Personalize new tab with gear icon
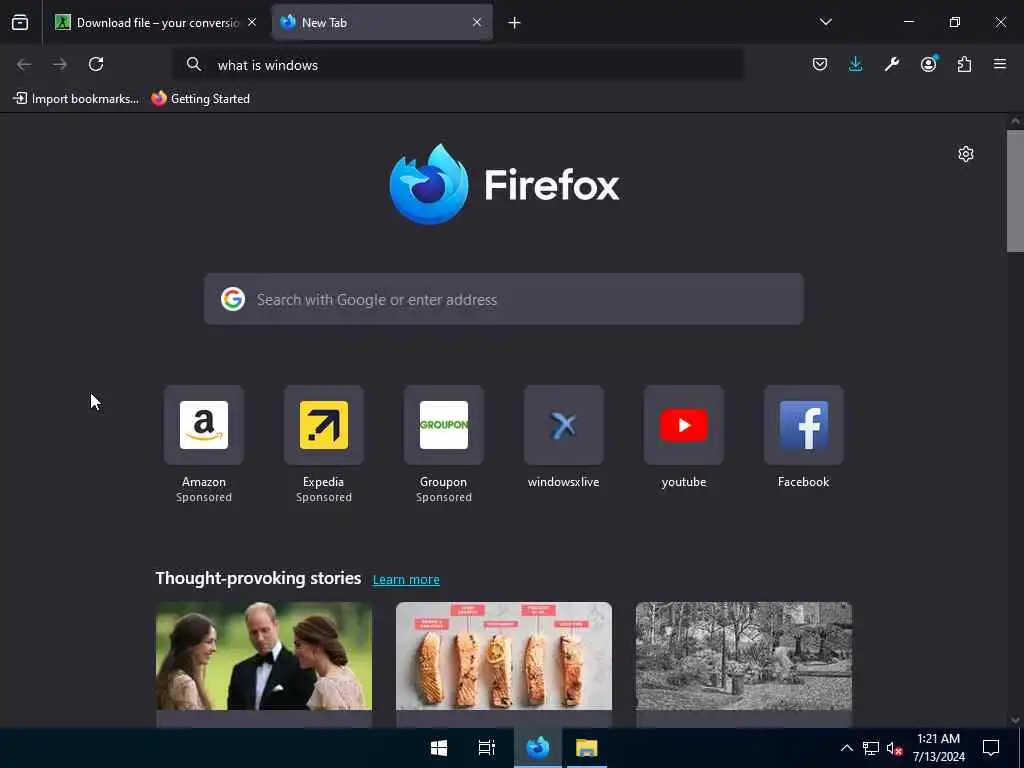The width and height of the screenshot is (1024, 768). pyautogui.click(x=966, y=154)
